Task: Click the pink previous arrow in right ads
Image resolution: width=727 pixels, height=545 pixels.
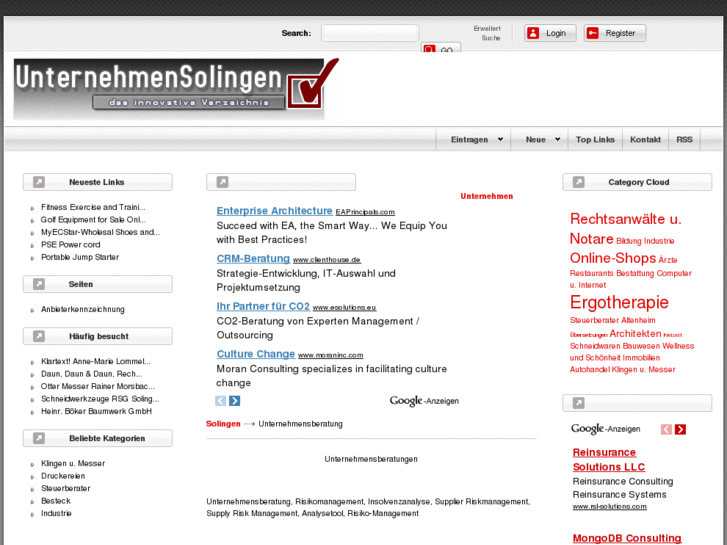Action: click(x=666, y=430)
